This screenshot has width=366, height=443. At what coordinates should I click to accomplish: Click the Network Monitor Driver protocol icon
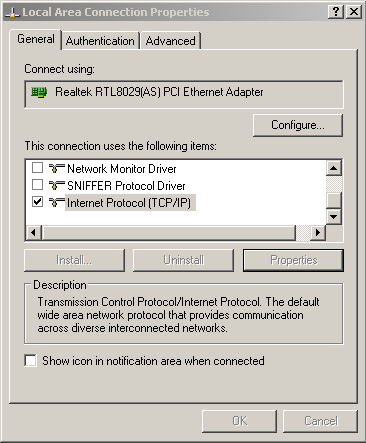[56, 168]
